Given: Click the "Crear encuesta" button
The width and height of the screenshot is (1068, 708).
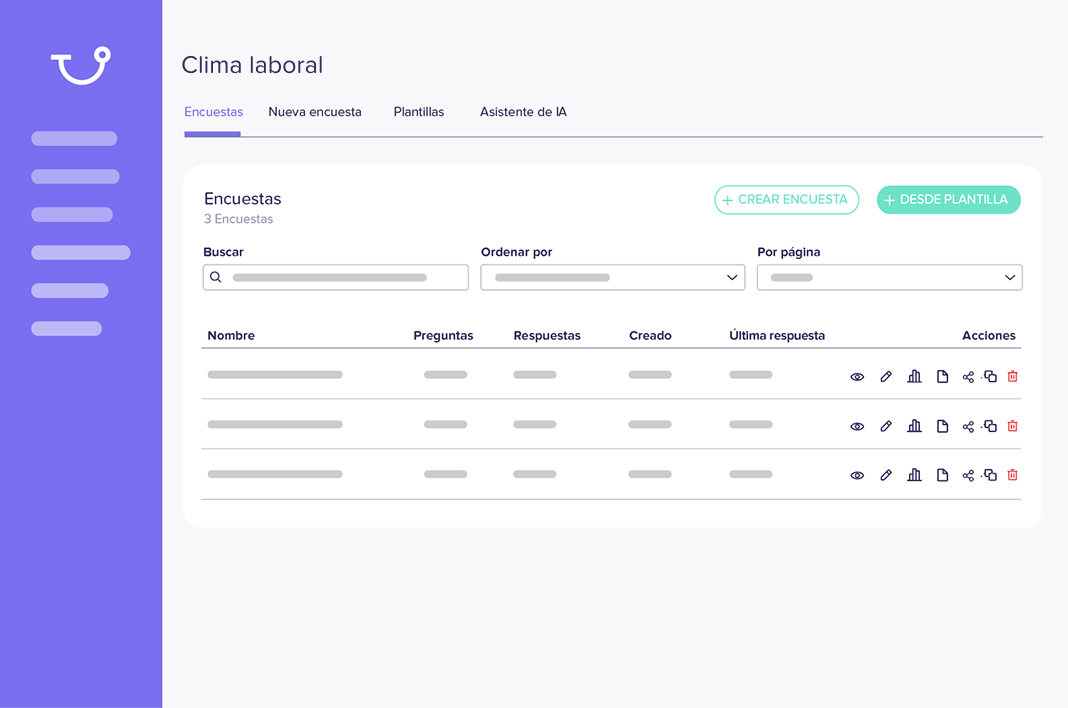Looking at the screenshot, I should click(786, 200).
